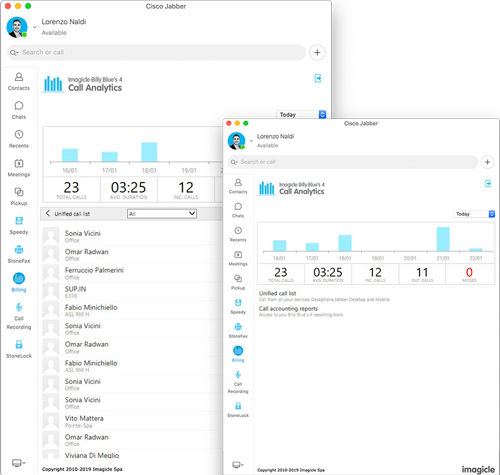Open Meetings in the front window sidebar

click(238, 259)
